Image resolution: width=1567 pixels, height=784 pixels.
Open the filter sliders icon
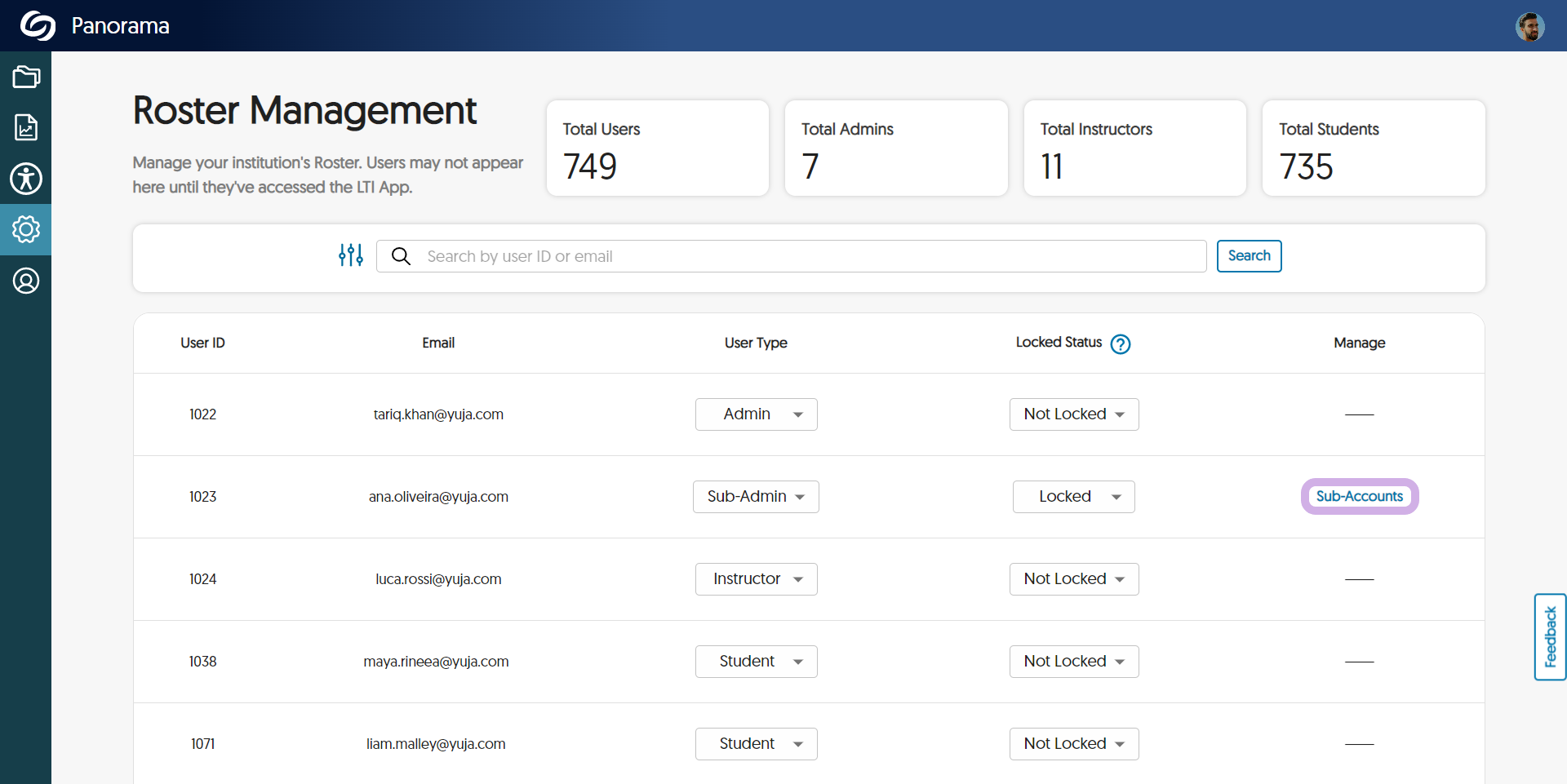pos(351,255)
